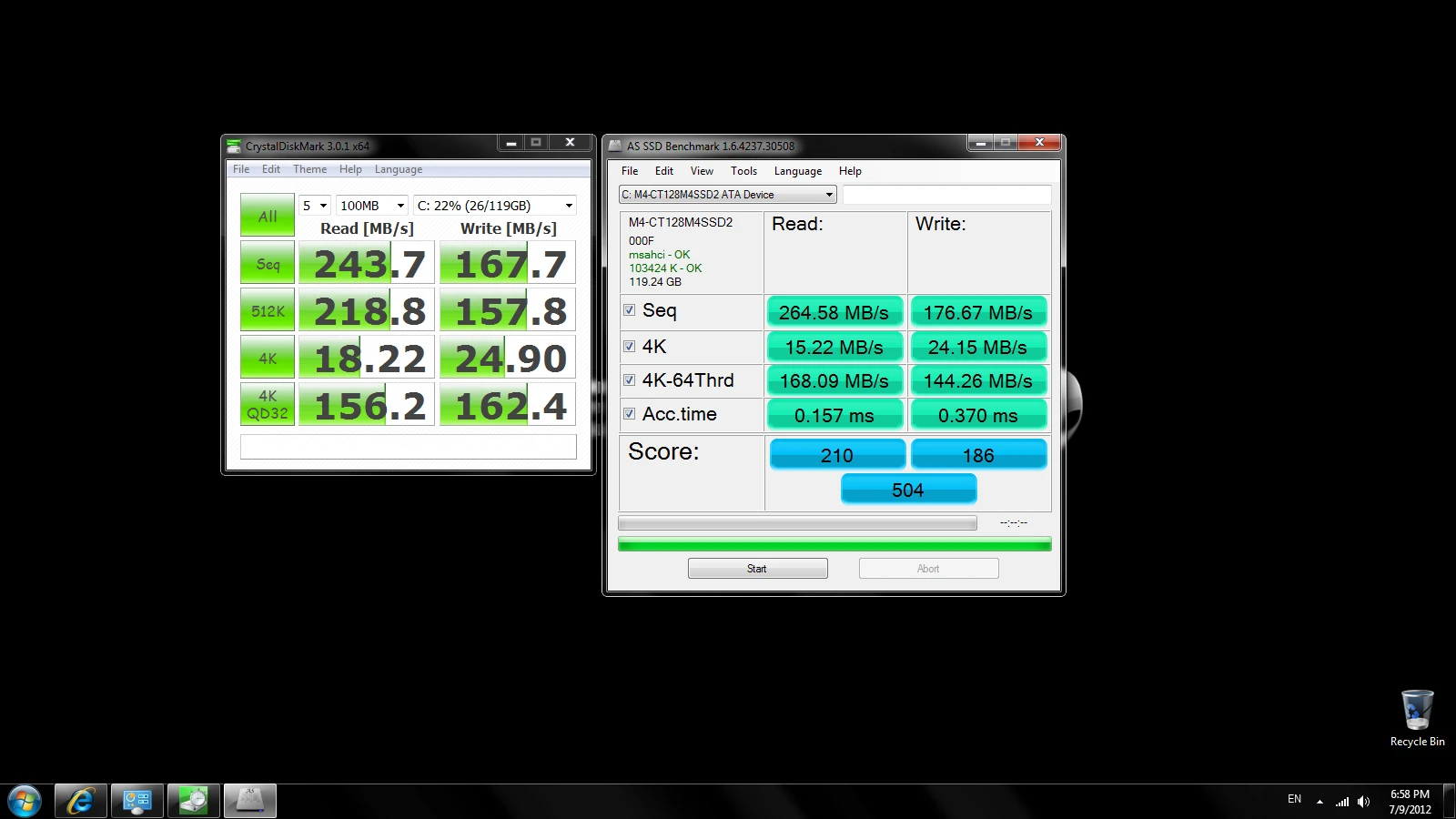Switch to AS SSD Benchmark taskbar button
This screenshot has height=819, width=1456.
250,801
